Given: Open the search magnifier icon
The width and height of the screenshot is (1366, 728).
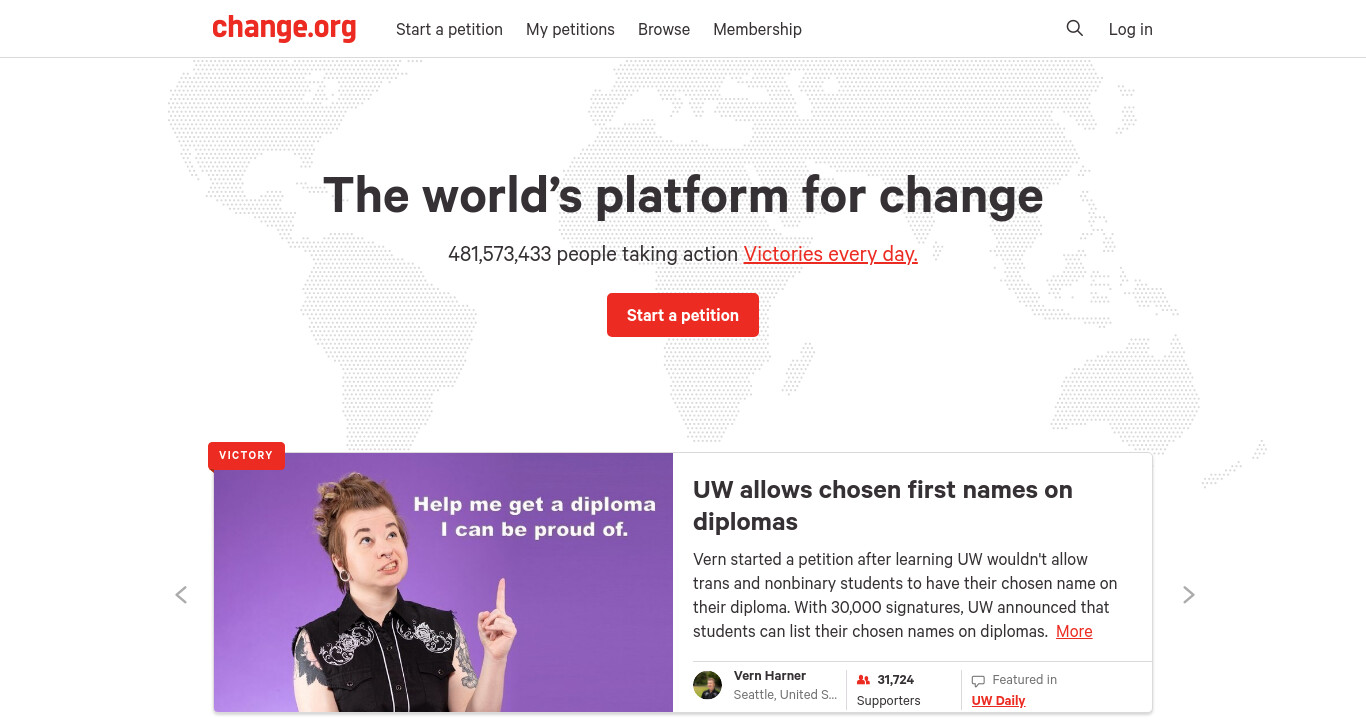Looking at the screenshot, I should point(1075,29).
